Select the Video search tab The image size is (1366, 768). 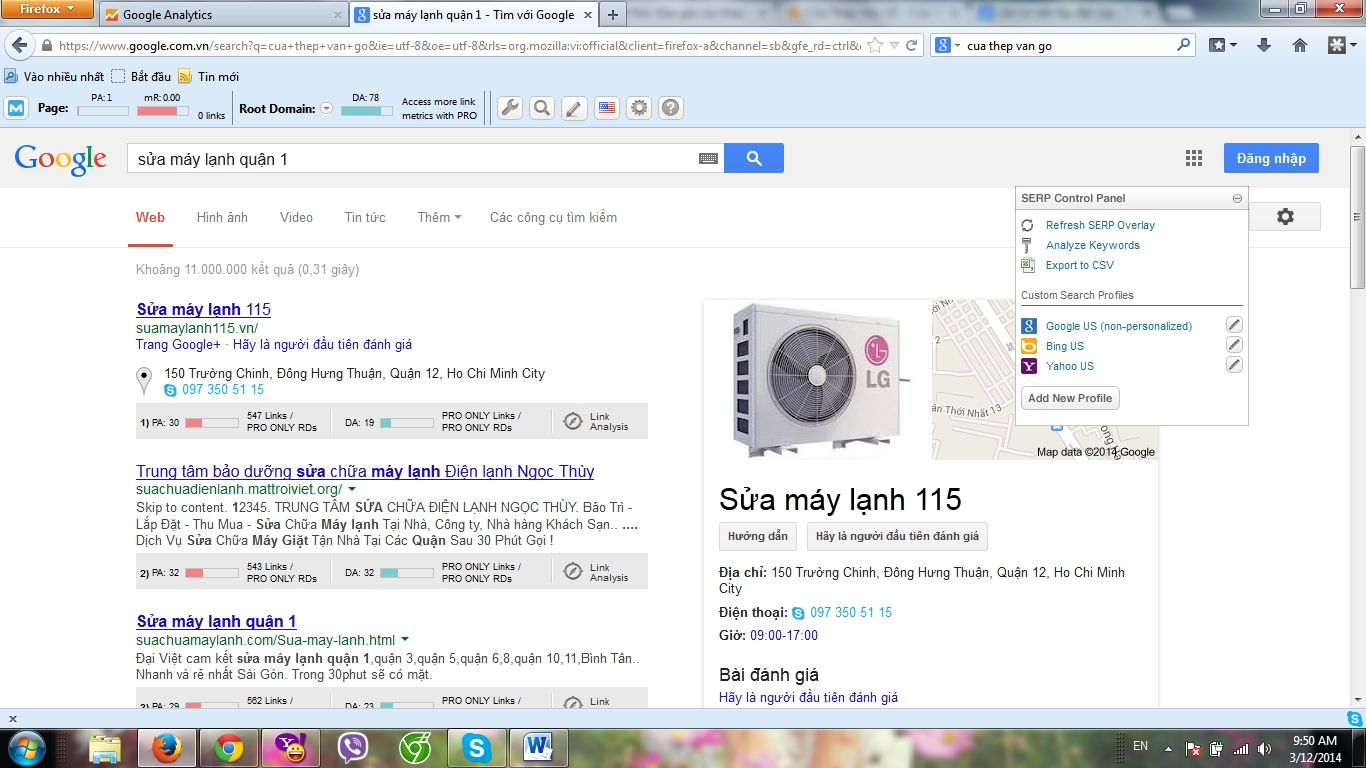point(296,217)
